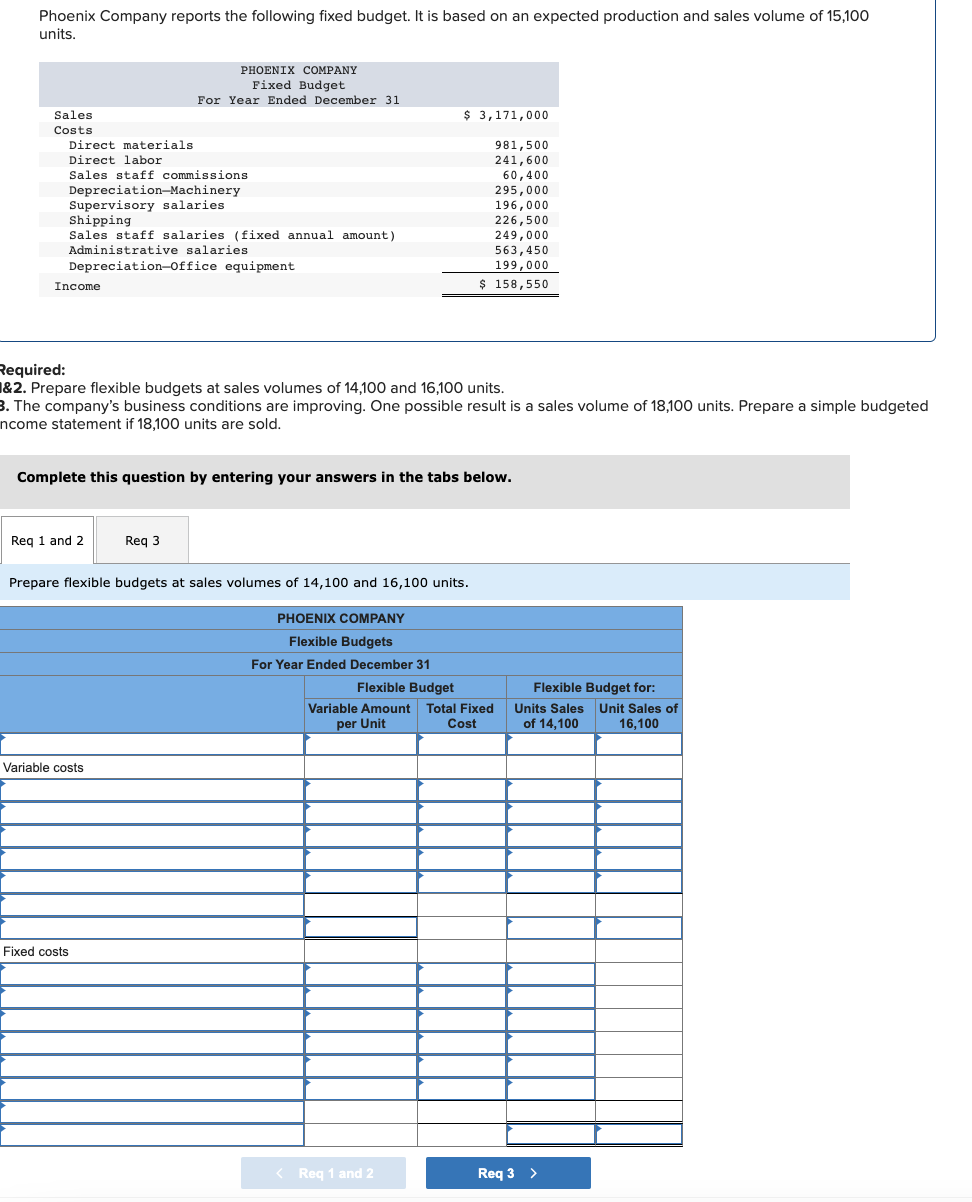Click the Administrative salaries line
Viewport: 972px width, 1202px height.
point(158,250)
